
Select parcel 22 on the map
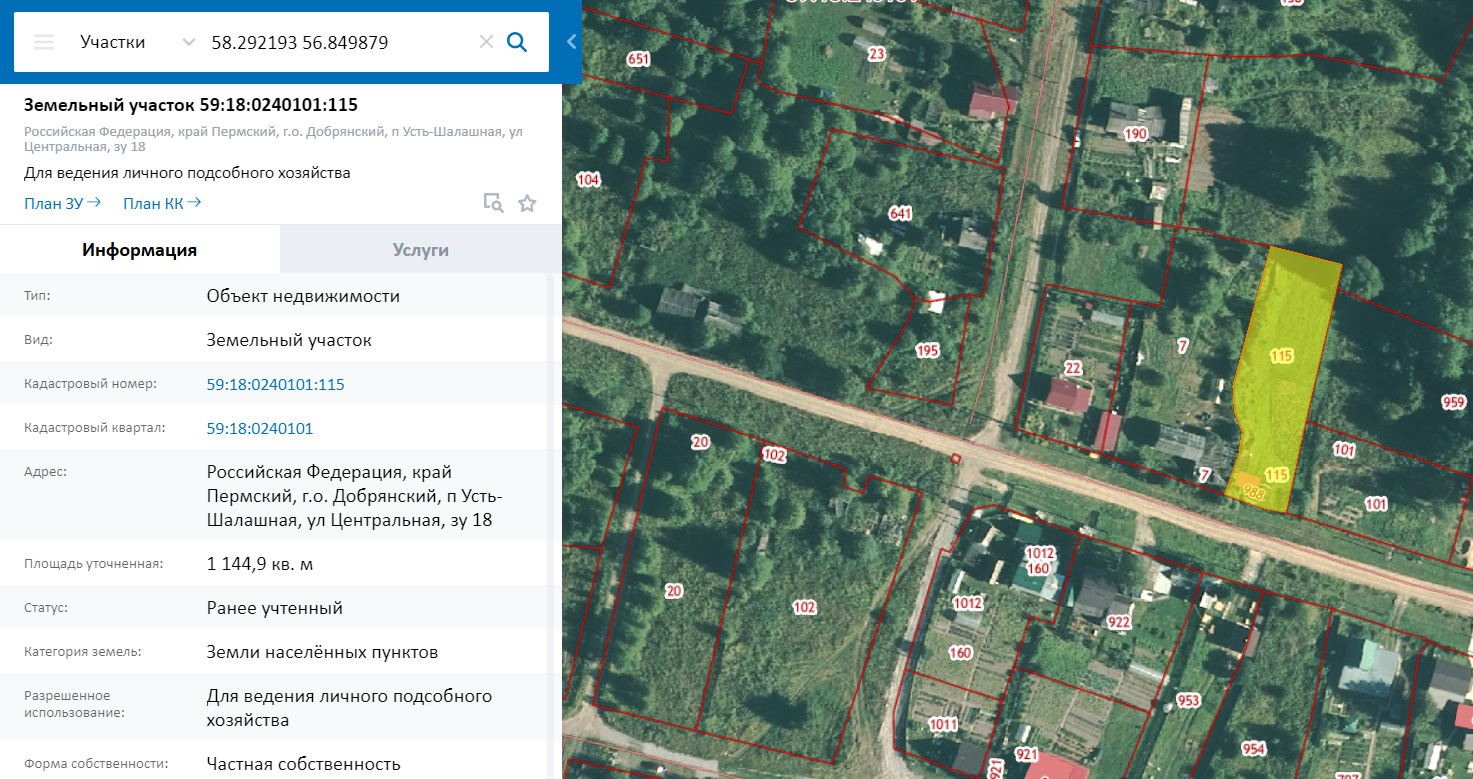[1073, 368]
